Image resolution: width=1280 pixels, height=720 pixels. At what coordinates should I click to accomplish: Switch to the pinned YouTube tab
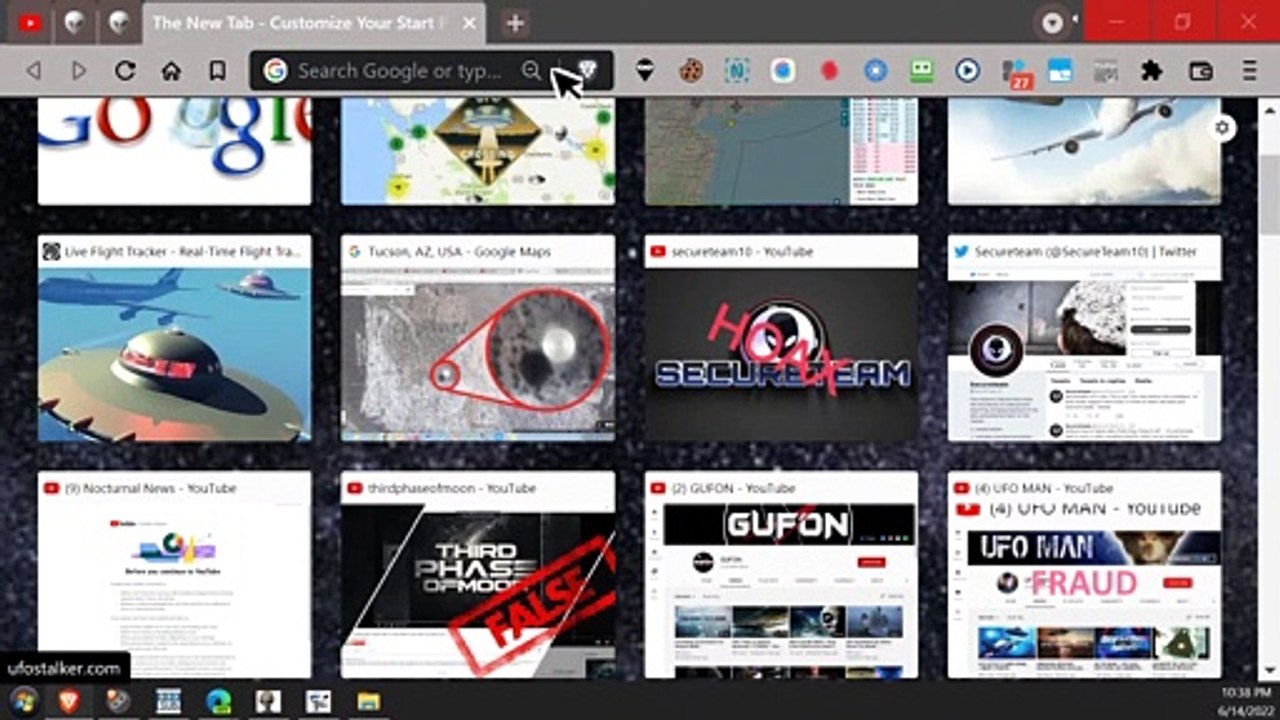click(x=30, y=22)
